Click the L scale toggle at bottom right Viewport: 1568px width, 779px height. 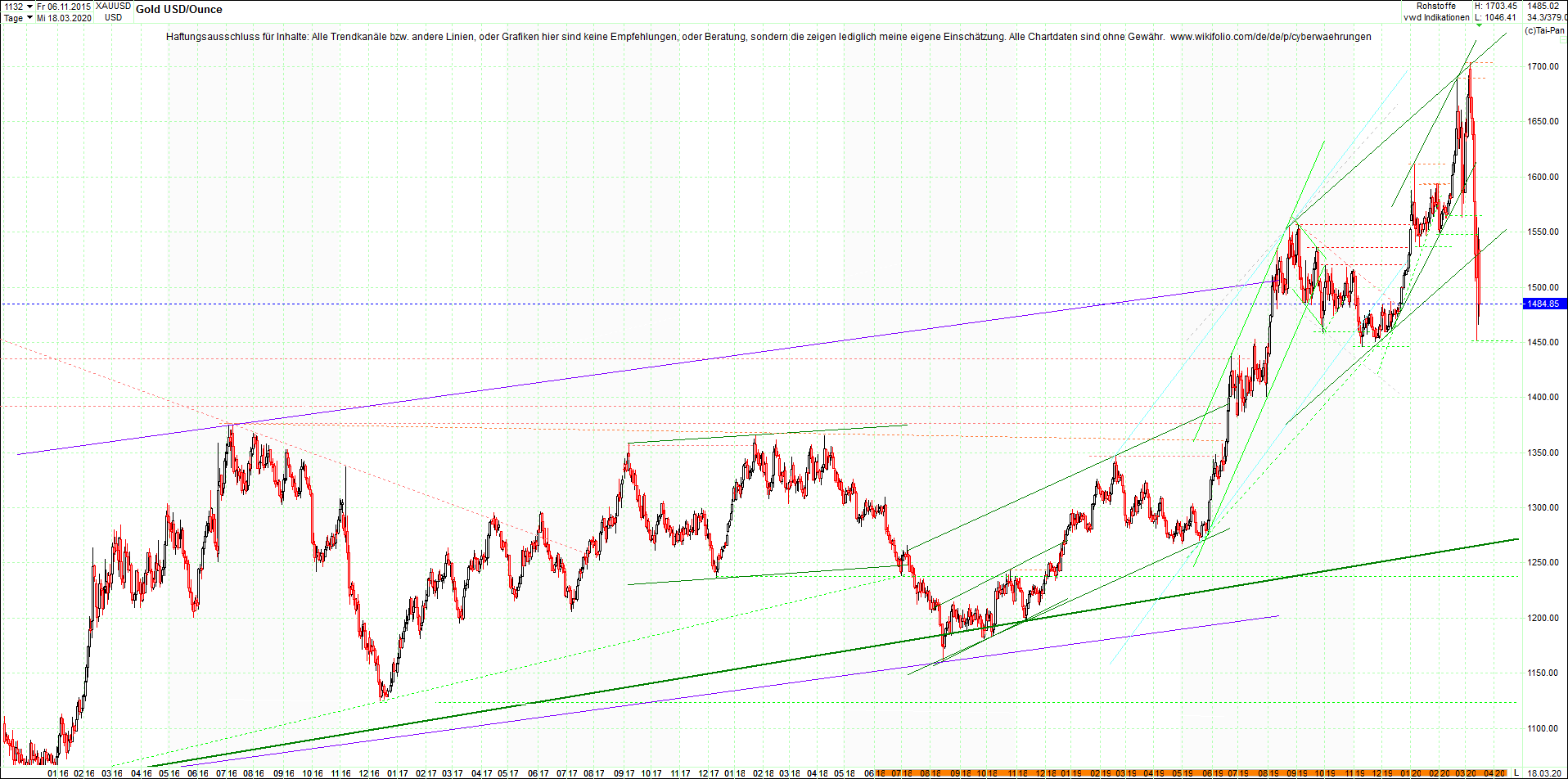click(x=1516, y=773)
